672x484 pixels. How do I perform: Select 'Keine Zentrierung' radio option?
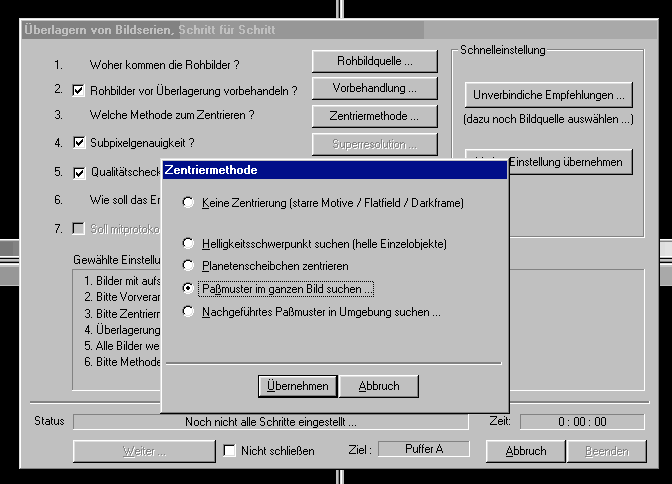click(188, 203)
